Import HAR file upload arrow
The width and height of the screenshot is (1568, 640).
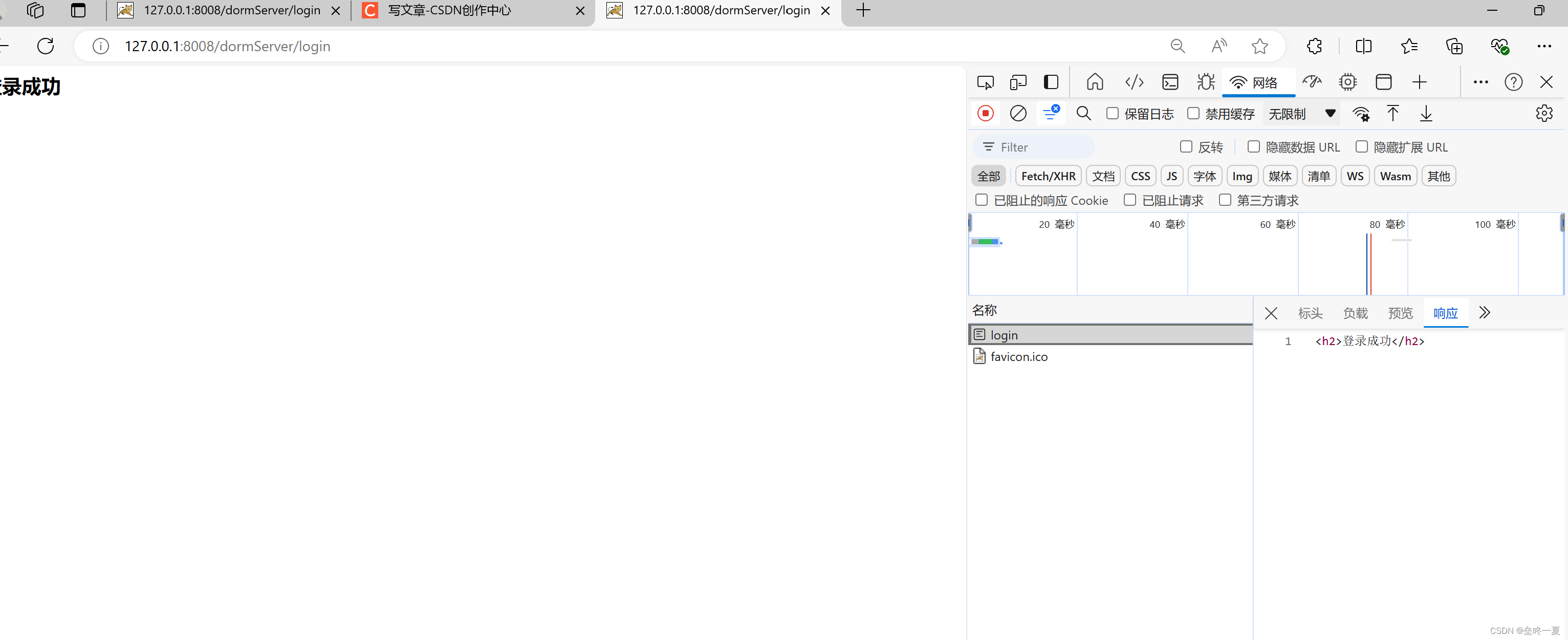click(1392, 113)
